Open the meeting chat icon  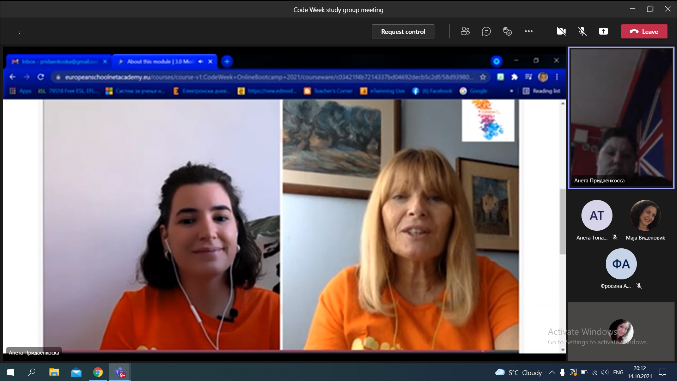[x=486, y=32]
